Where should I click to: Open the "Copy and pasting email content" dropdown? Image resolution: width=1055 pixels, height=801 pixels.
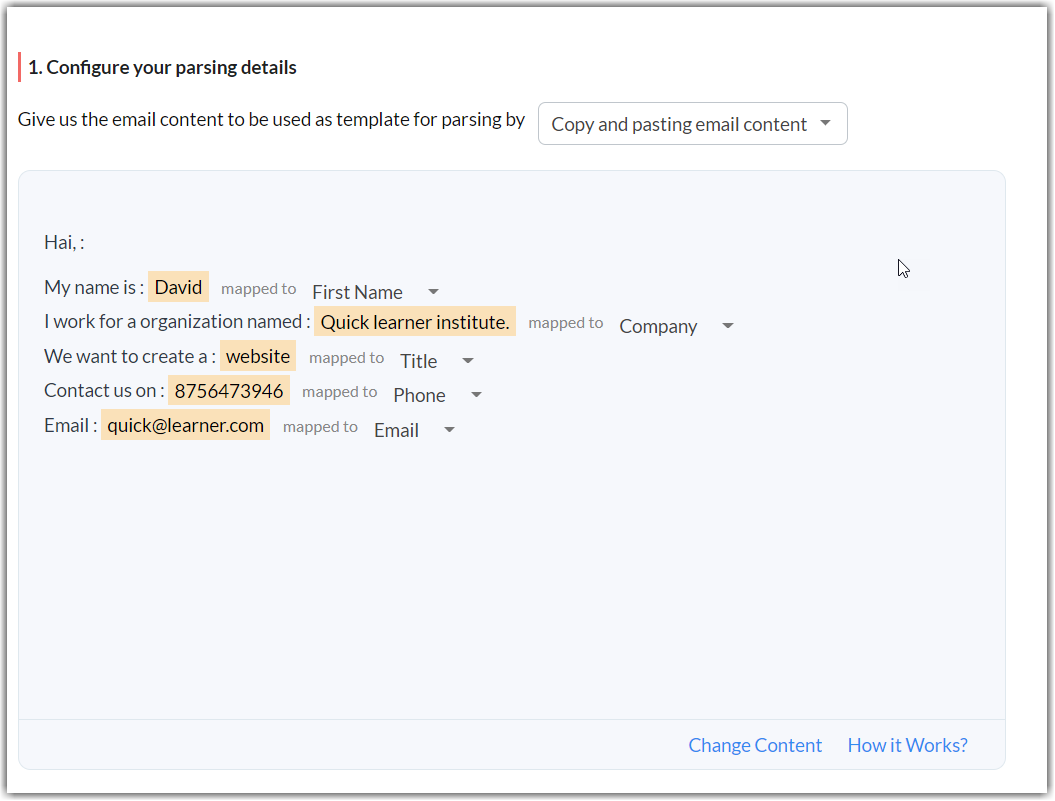point(692,124)
